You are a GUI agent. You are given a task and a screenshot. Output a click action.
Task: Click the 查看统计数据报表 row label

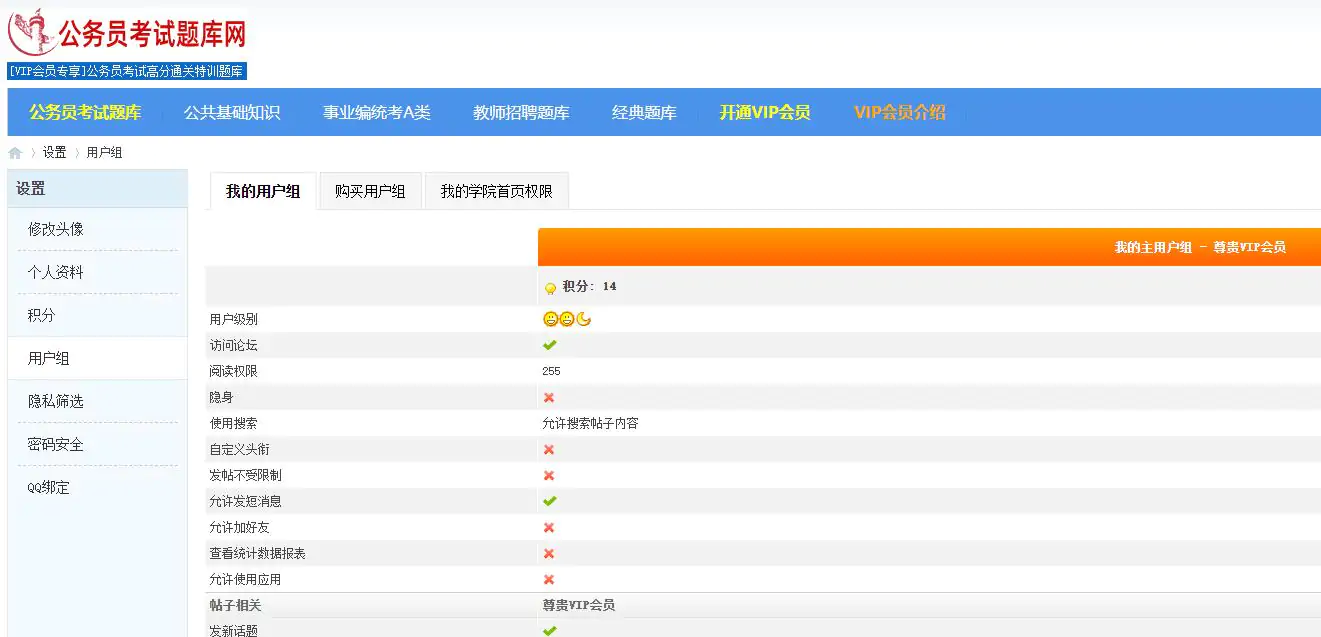[257, 553]
